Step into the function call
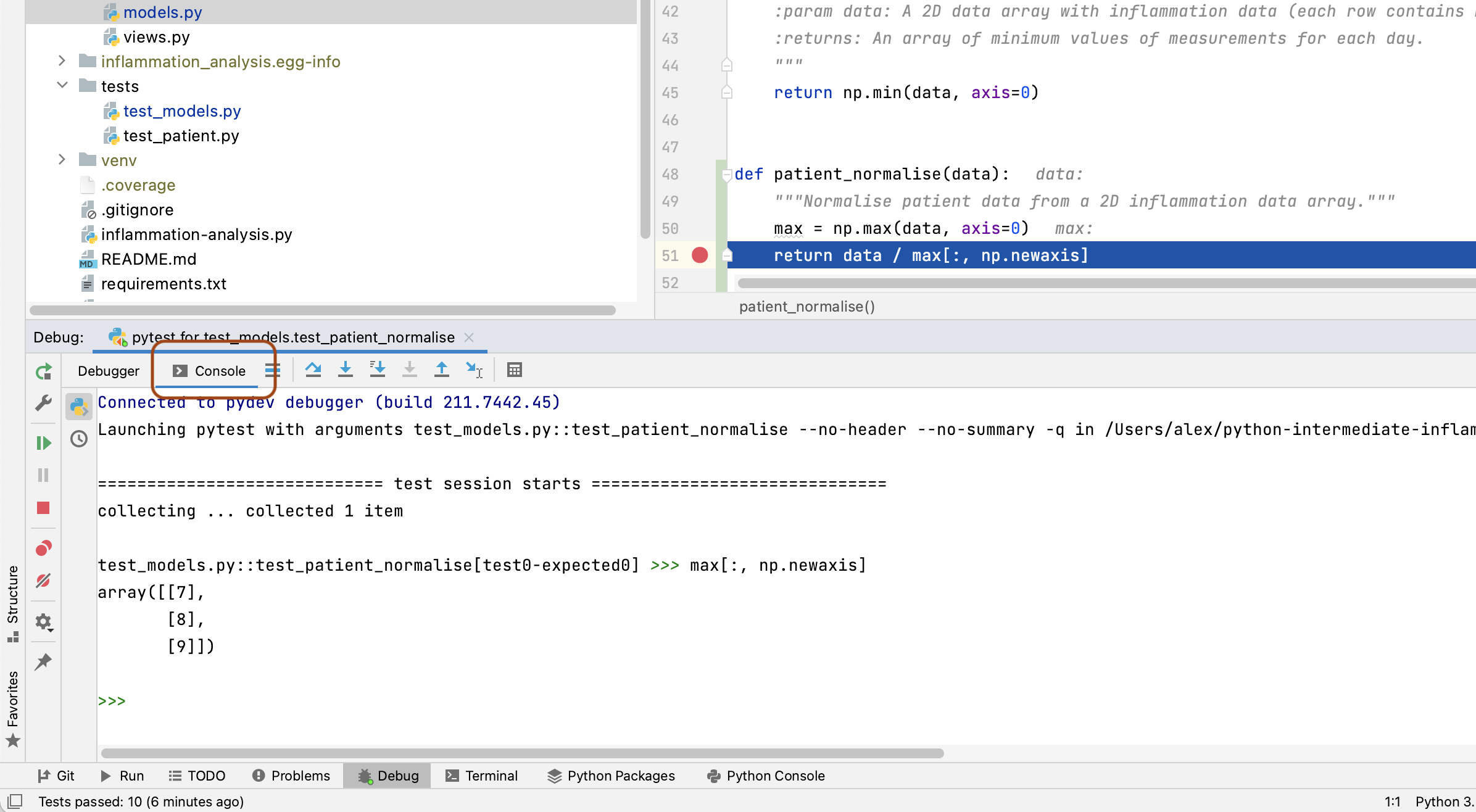 pyautogui.click(x=346, y=369)
